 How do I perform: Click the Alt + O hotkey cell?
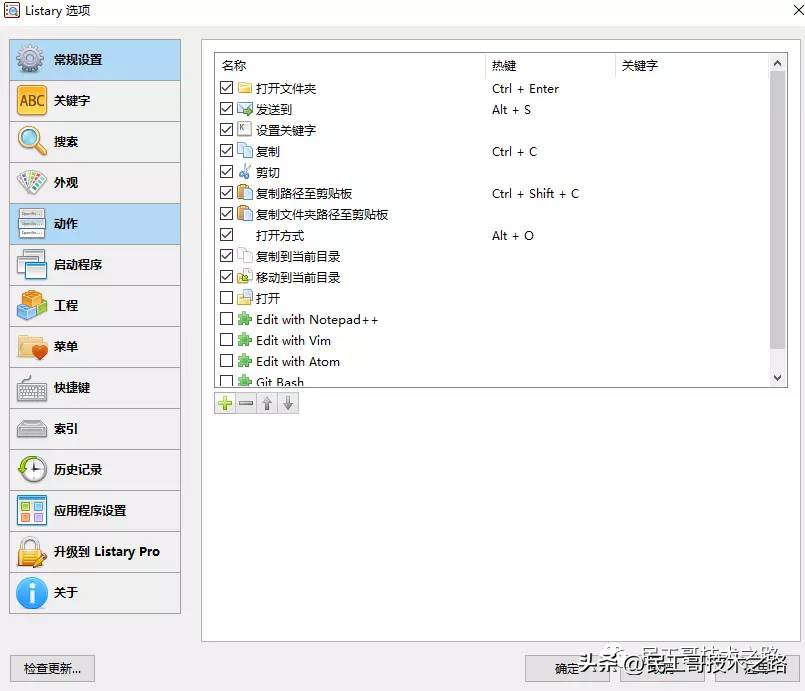tap(513, 236)
